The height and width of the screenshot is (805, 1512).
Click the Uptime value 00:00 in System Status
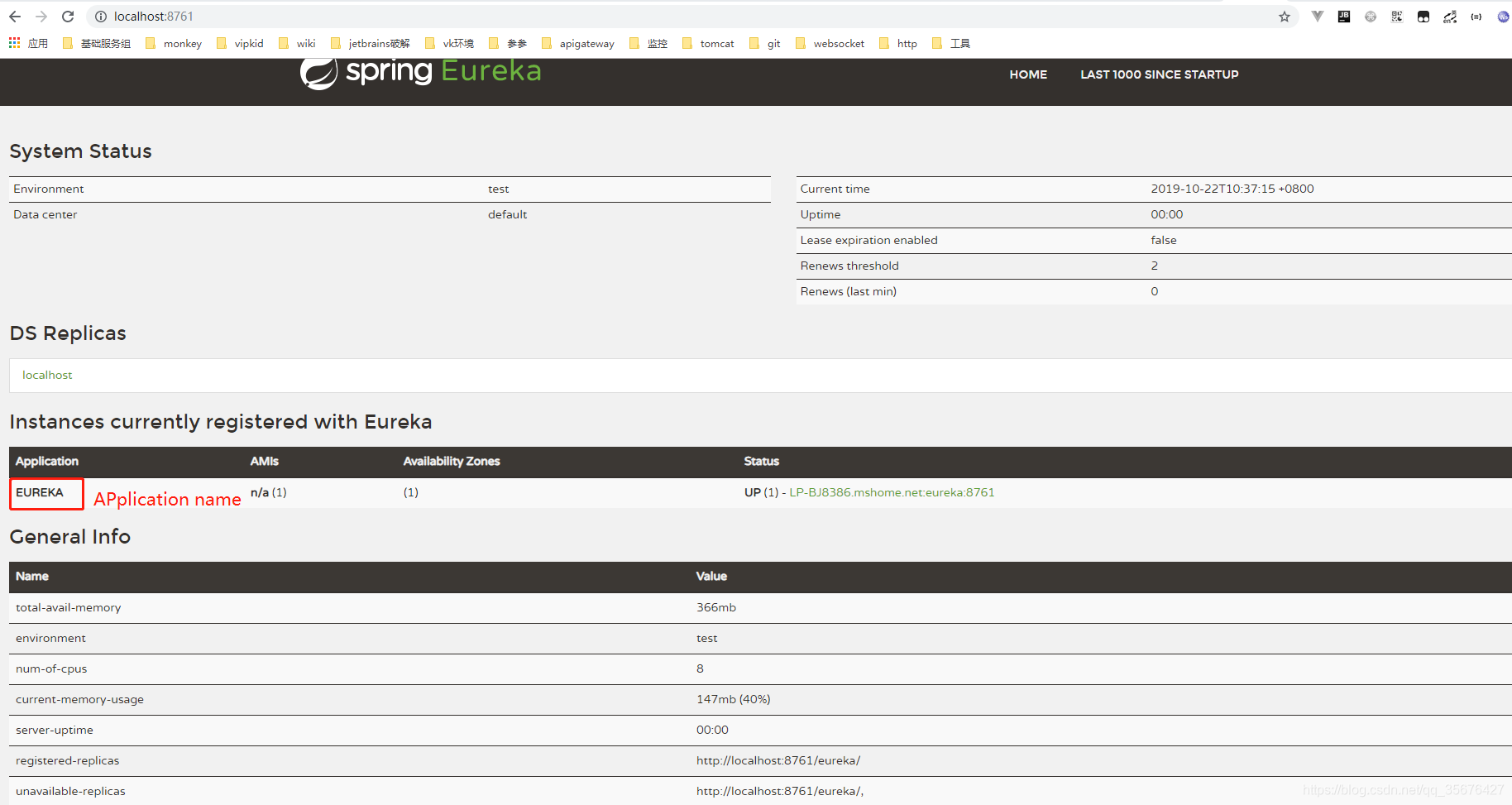coord(1167,214)
